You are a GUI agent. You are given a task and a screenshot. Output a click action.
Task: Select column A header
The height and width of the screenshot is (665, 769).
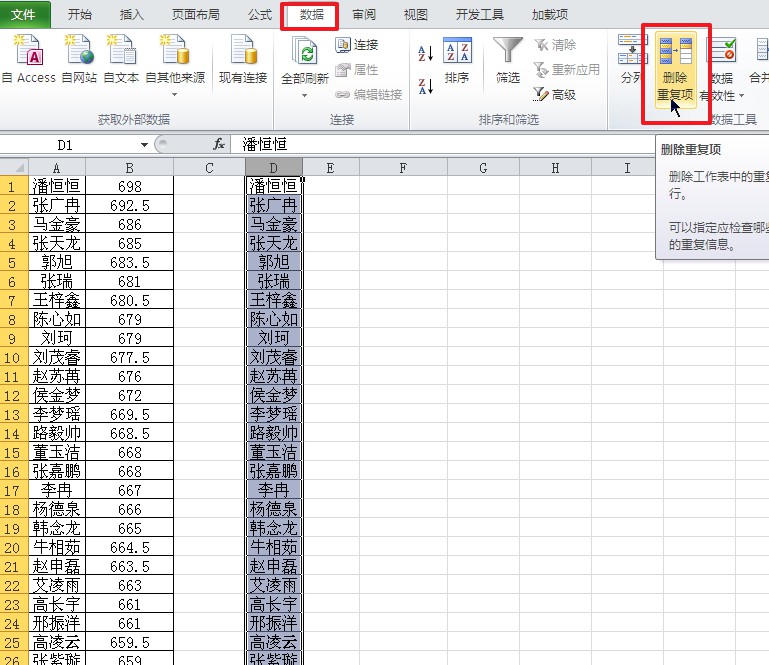point(57,168)
